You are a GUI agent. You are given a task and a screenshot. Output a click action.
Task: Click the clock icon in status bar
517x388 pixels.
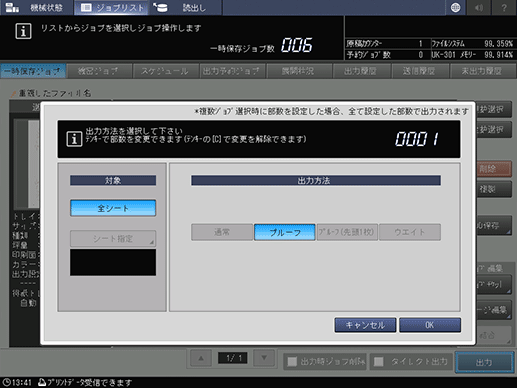(6, 382)
